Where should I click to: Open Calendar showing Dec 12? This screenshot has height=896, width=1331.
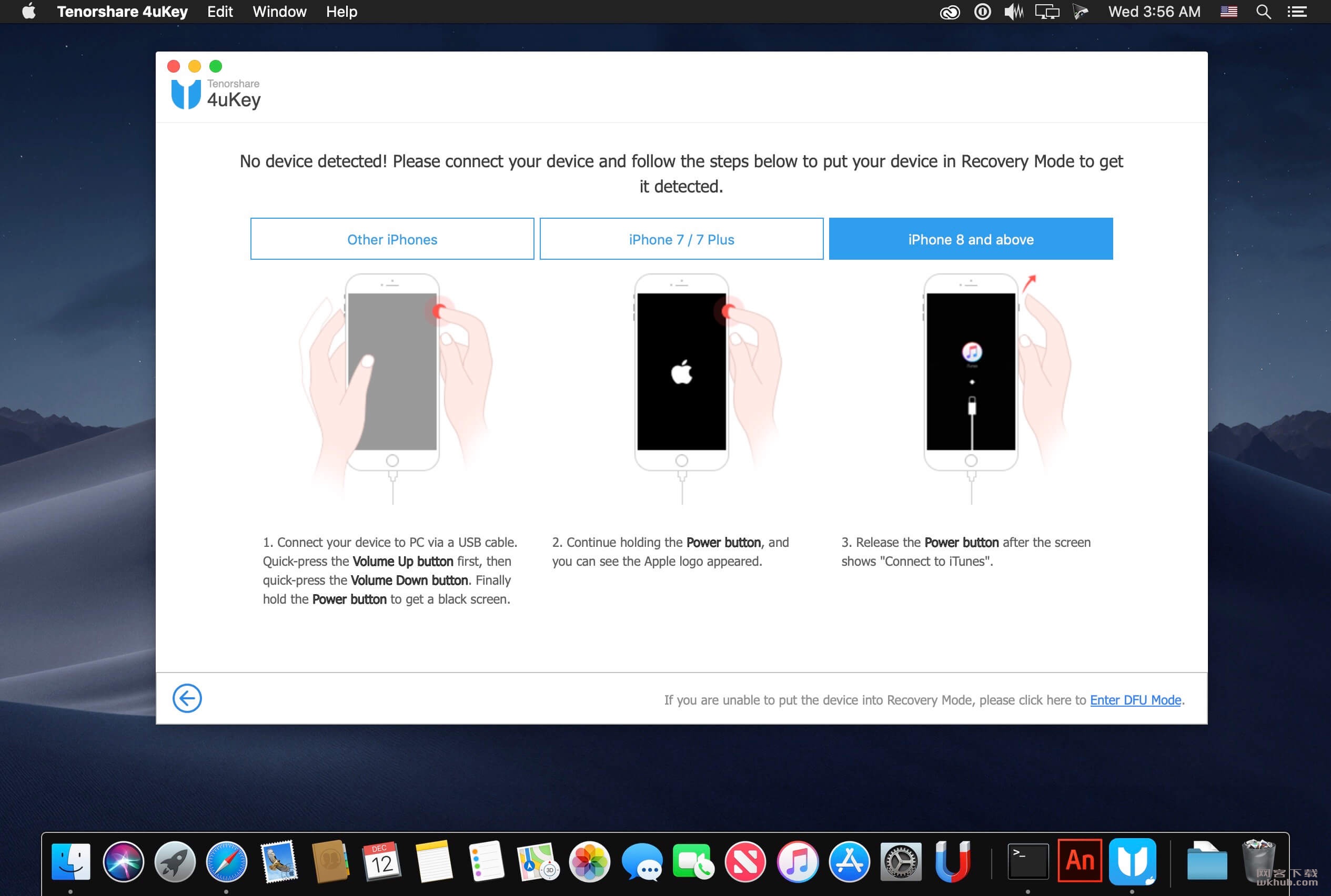pos(382,861)
